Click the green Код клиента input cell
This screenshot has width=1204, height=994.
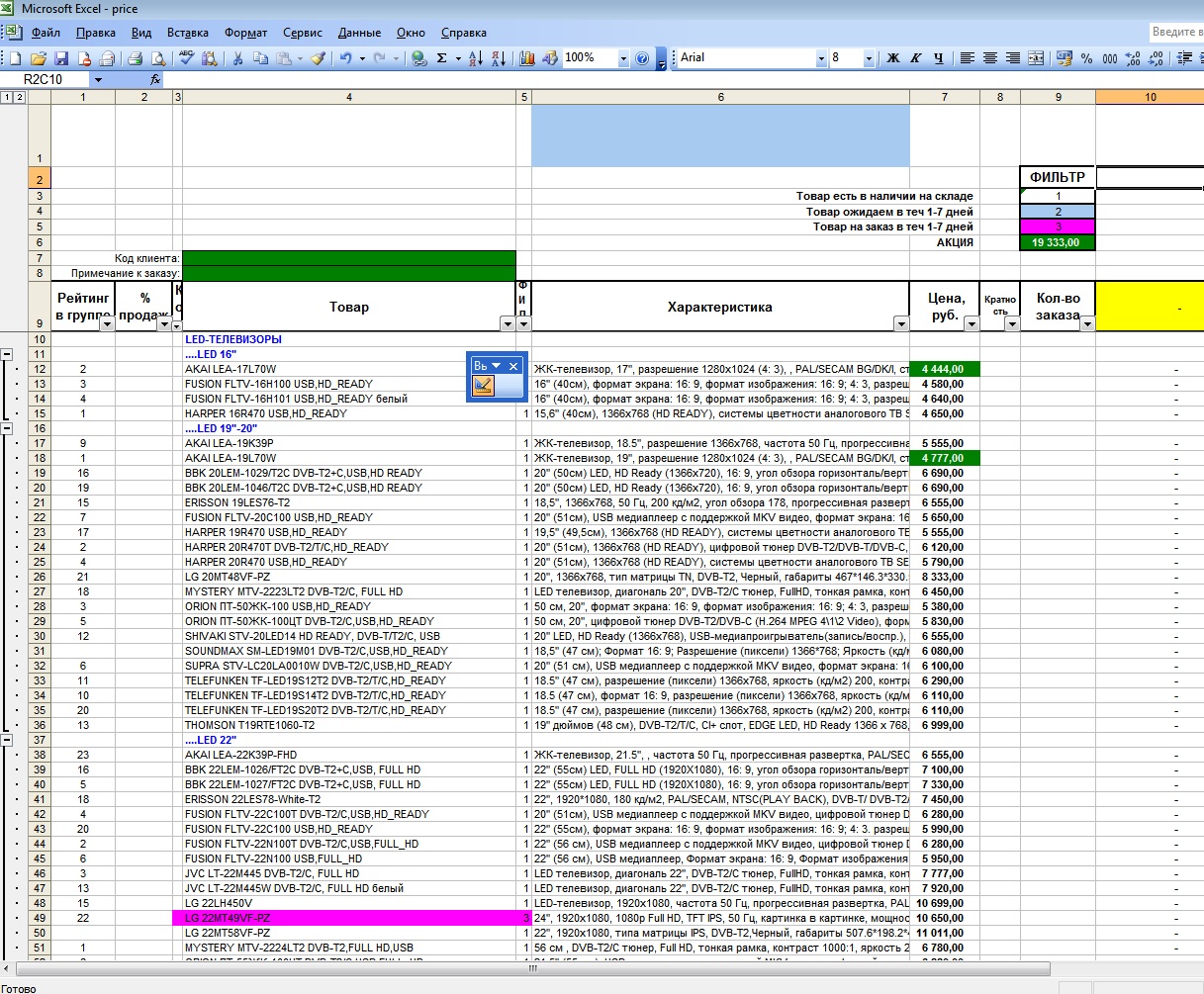[x=349, y=258]
